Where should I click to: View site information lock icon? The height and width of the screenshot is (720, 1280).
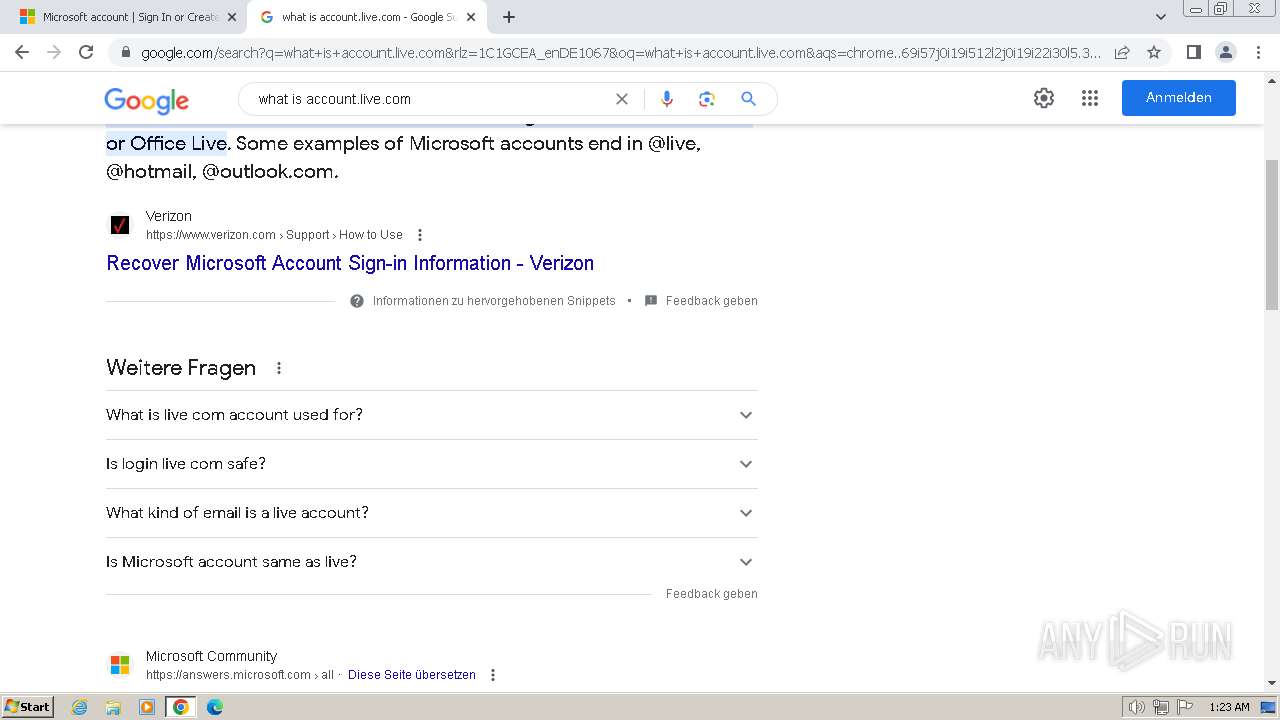click(126, 52)
